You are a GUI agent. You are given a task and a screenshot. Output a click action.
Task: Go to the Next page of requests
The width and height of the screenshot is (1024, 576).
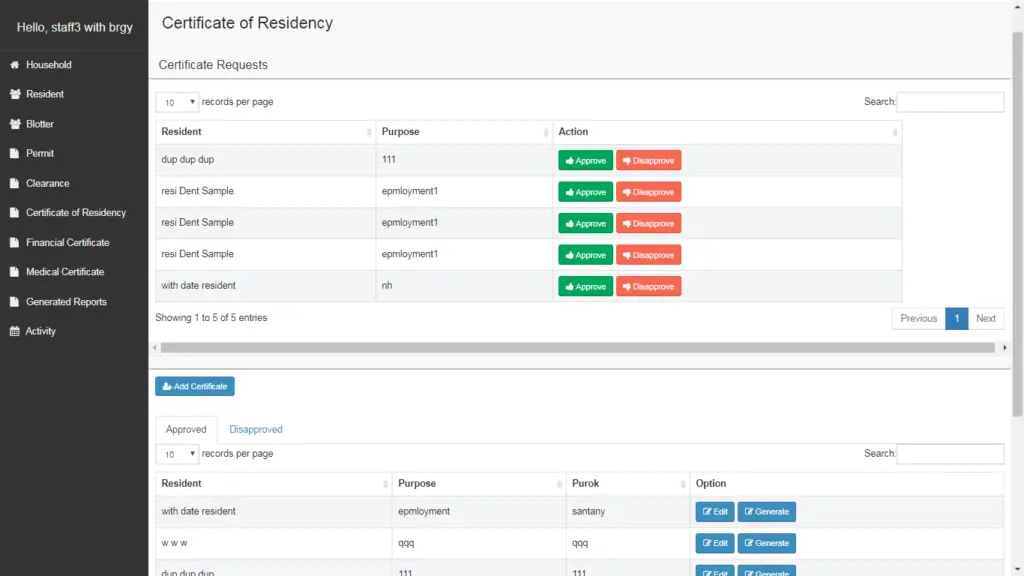pos(986,318)
